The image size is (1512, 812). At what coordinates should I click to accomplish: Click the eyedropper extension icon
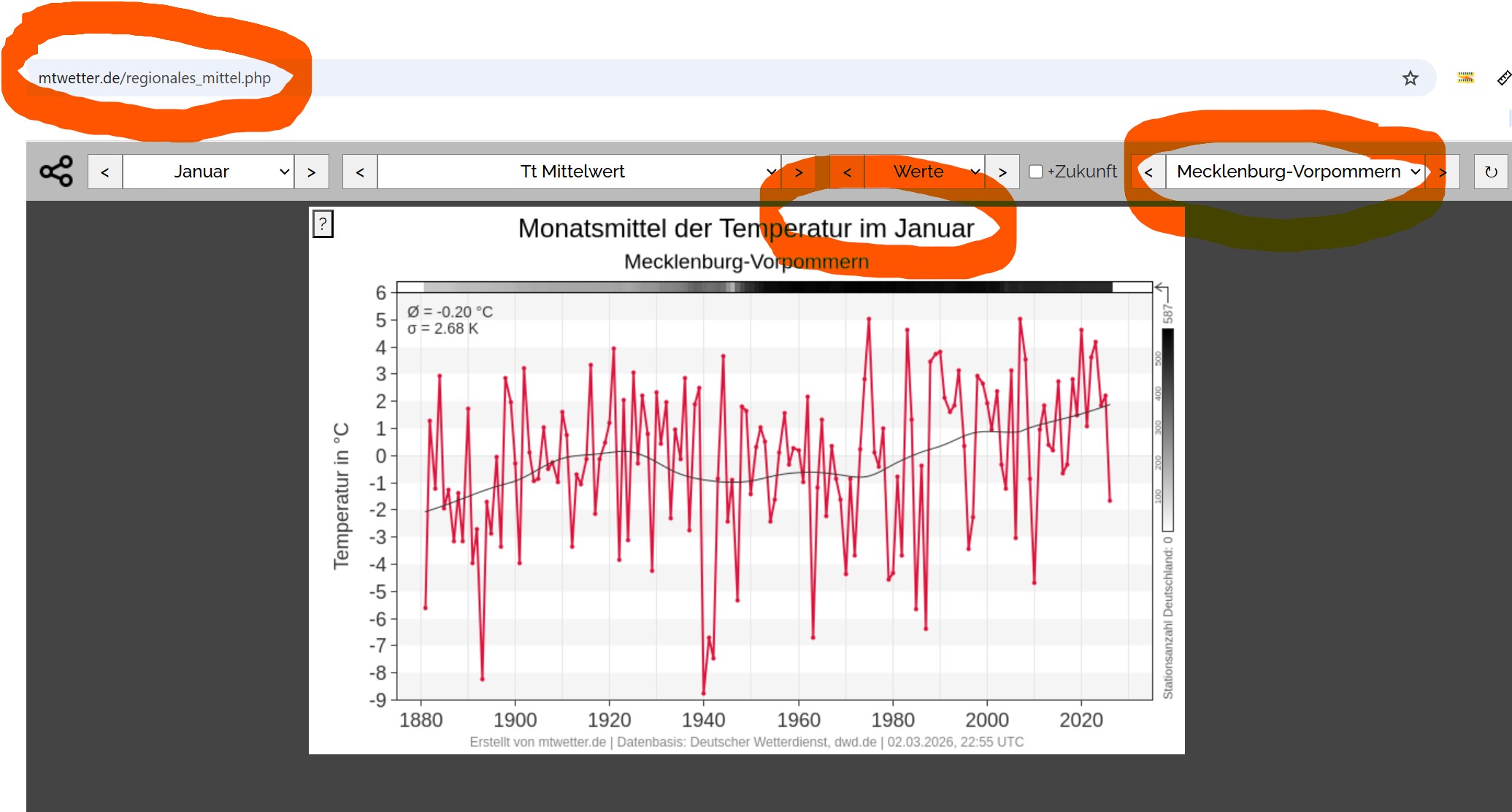pos(1503,77)
